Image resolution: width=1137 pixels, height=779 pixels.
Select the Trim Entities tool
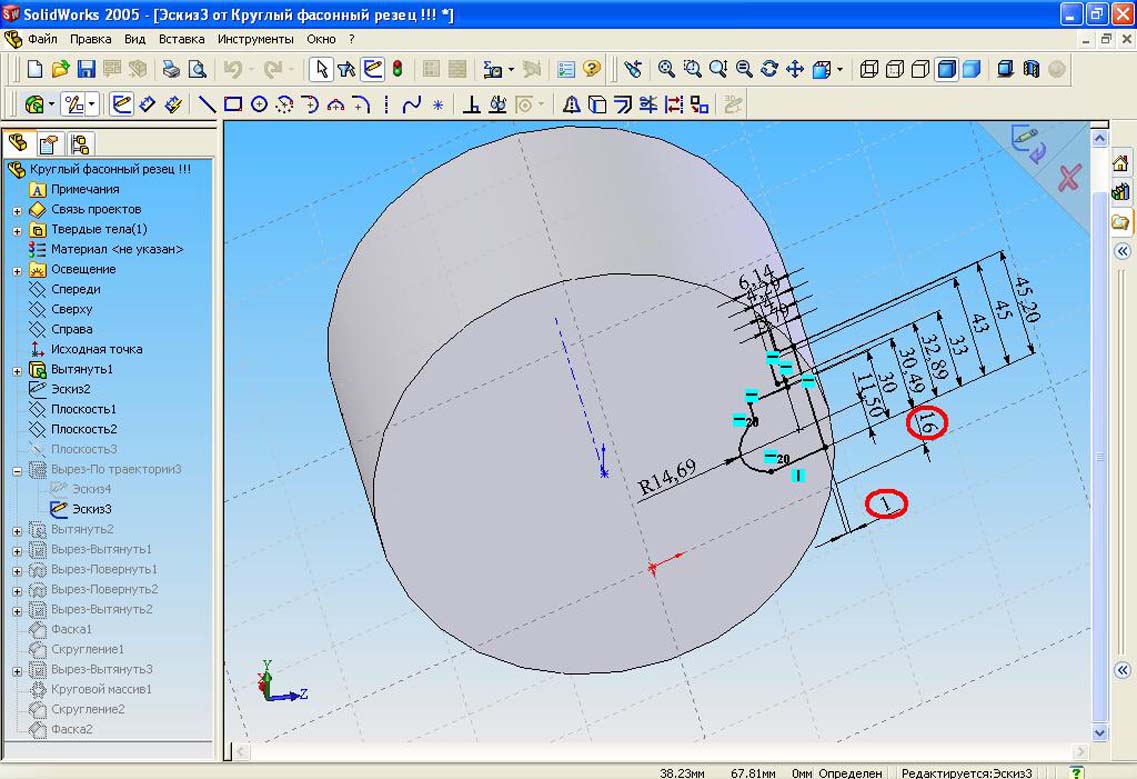coord(648,104)
